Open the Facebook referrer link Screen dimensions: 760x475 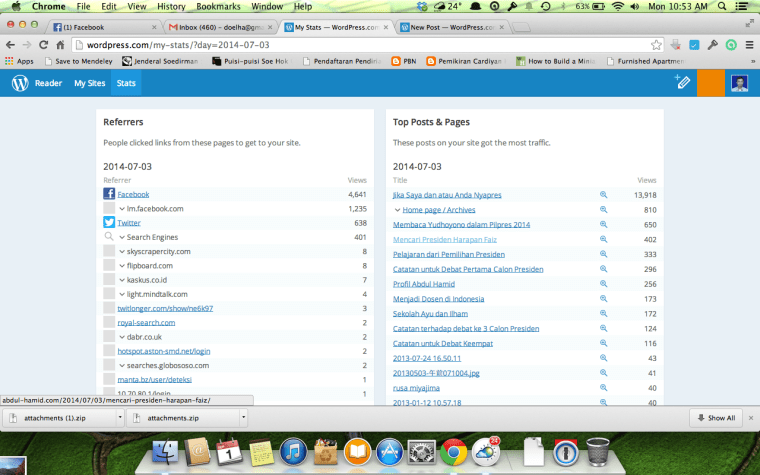point(133,194)
